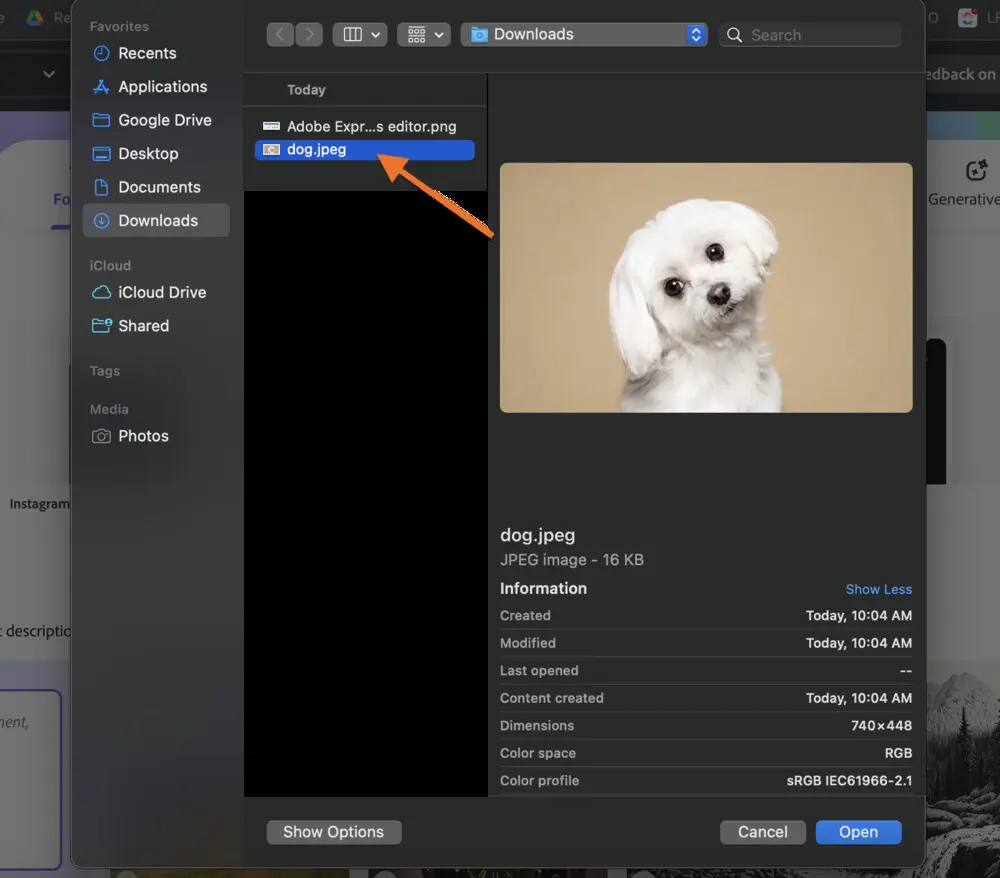The width and height of the screenshot is (1000, 878).
Task: Click the Adobe Express png file icon
Action: click(x=272, y=126)
